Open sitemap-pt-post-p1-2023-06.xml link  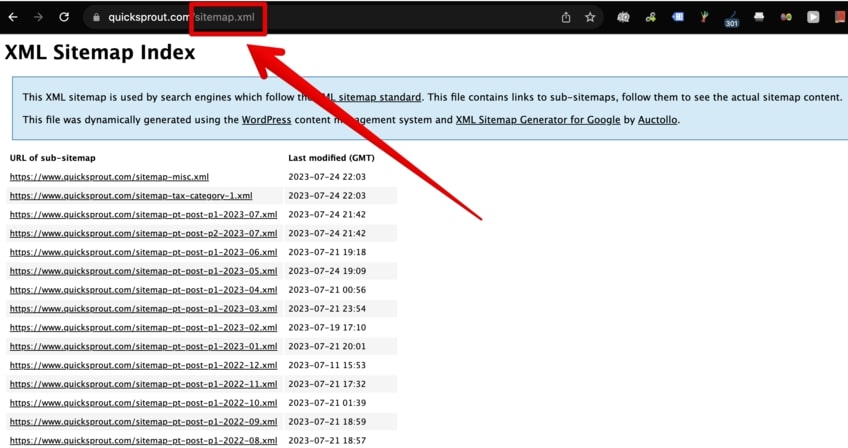[143, 252]
